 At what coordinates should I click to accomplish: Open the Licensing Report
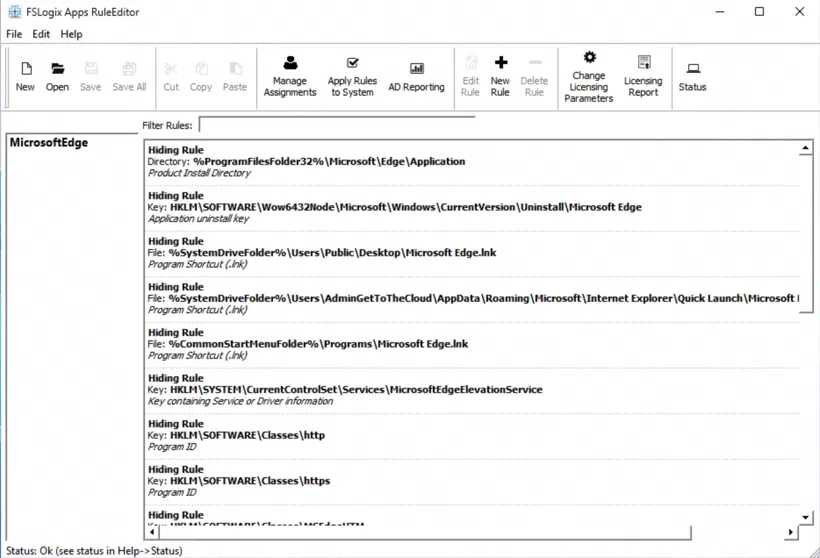[643, 77]
